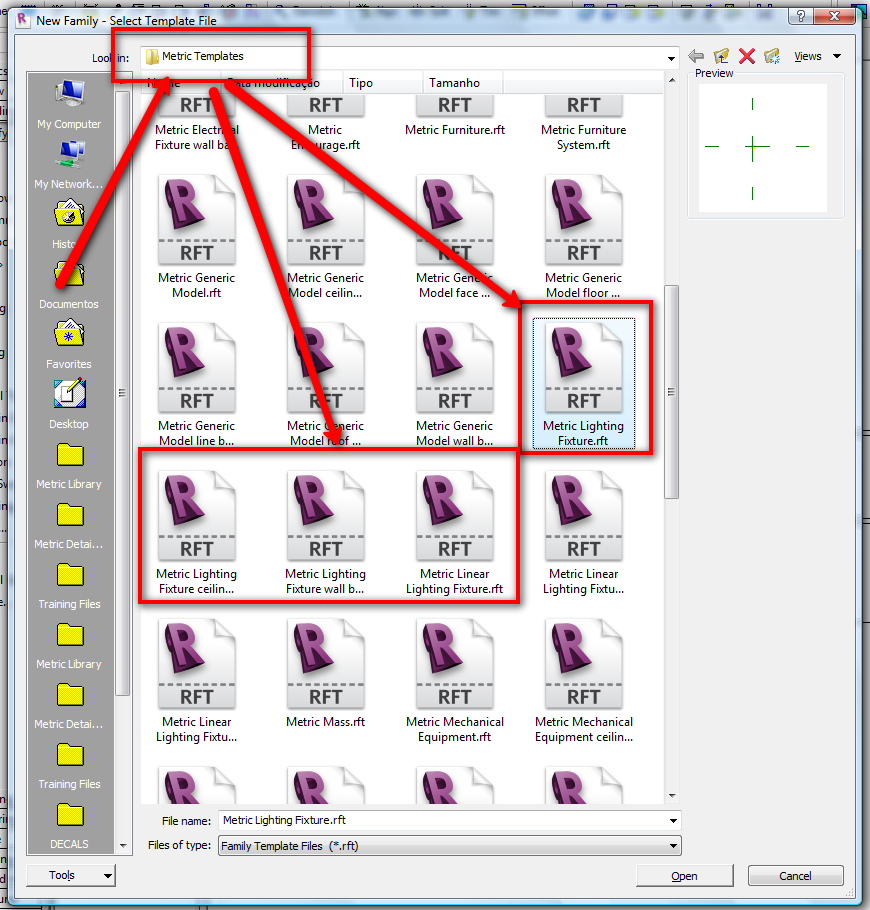Select Metric Electrical Fixture wall based file
This screenshot has width=870, height=910.
pyautogui.click(x=196, y=124)
